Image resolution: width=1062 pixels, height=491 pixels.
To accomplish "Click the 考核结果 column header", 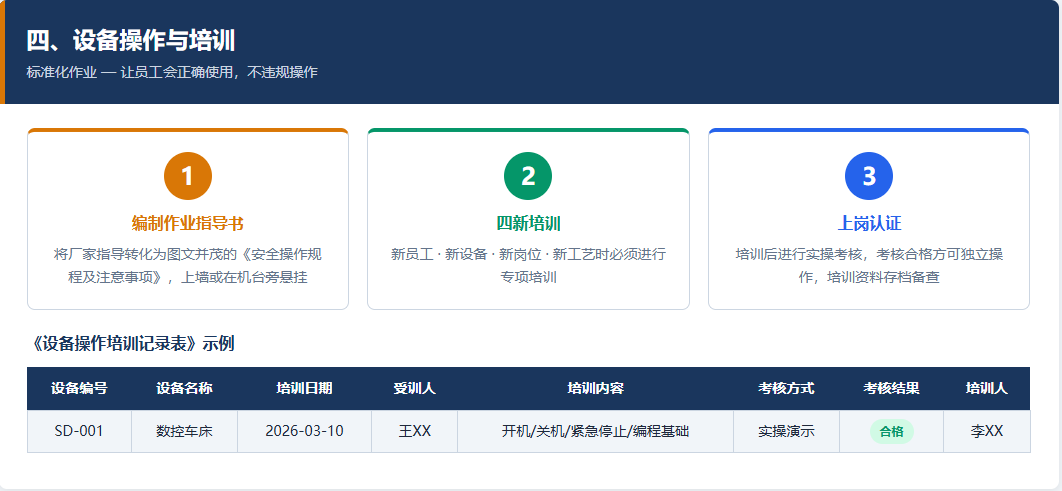I will click(x=891, y=389).
